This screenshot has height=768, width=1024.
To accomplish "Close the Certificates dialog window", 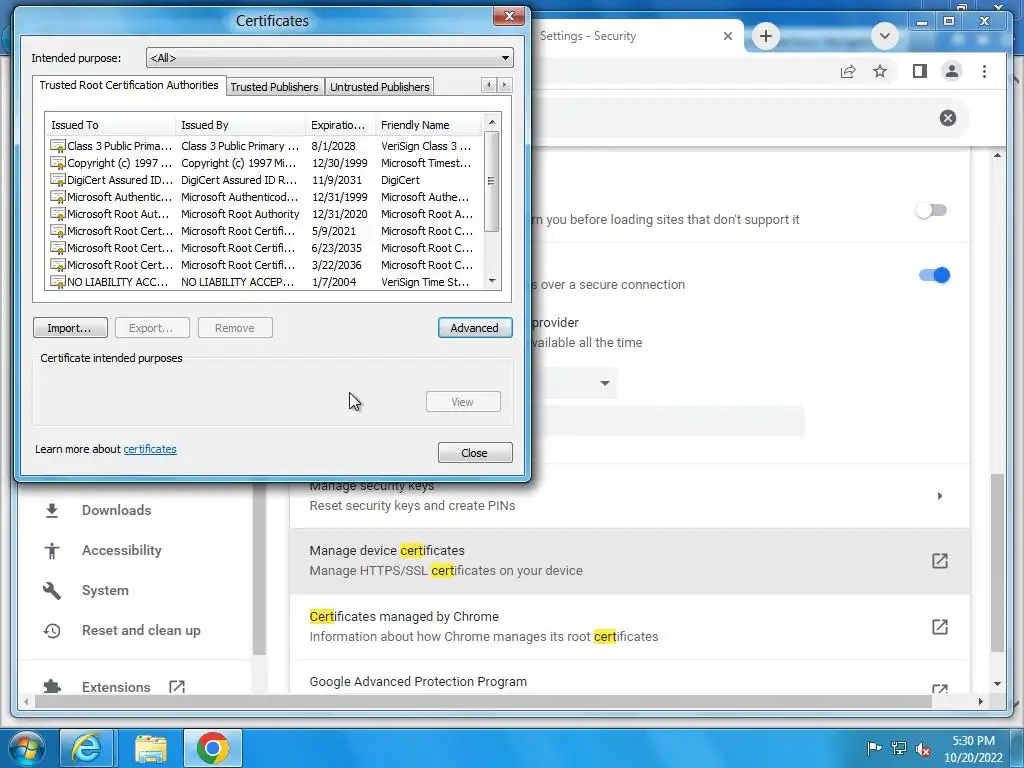I will tap(509, 16).
